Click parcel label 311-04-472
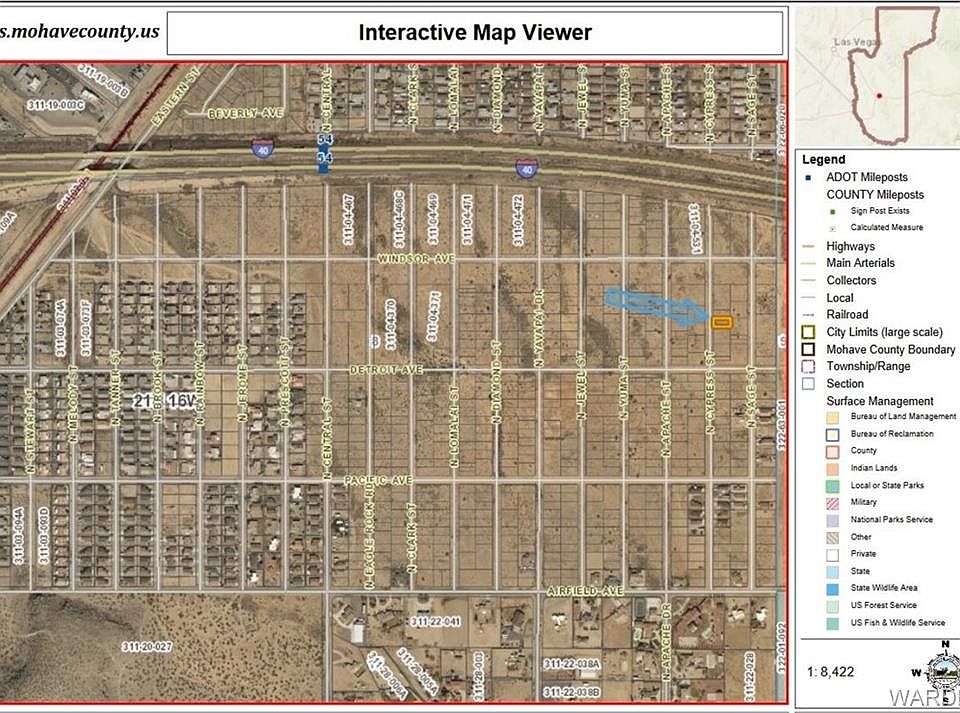The width and height of the screenshot is (960, 713). pyautogui.click(x=517, y=220)
